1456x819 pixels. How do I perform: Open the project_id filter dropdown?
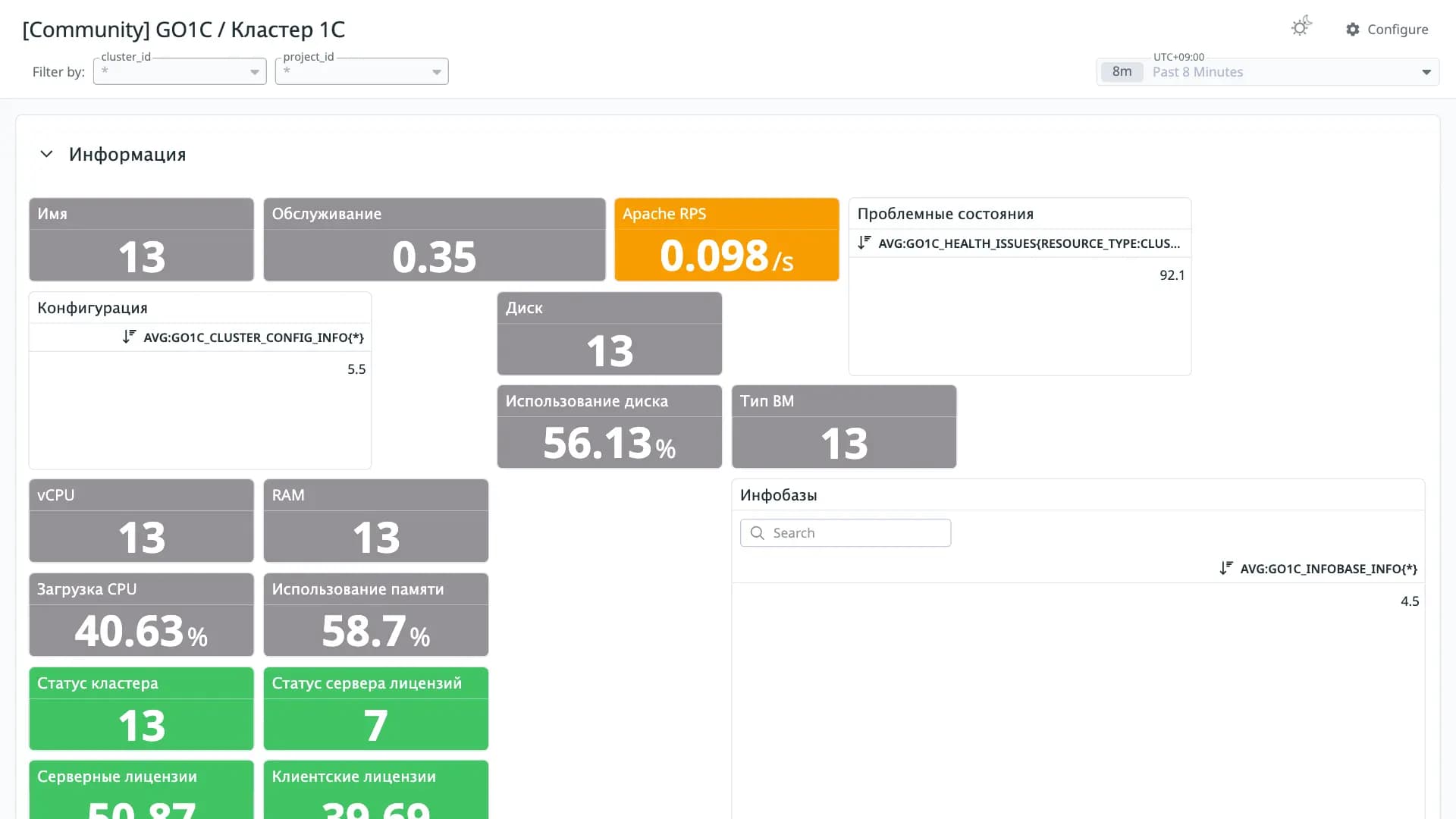pos(362,71)
